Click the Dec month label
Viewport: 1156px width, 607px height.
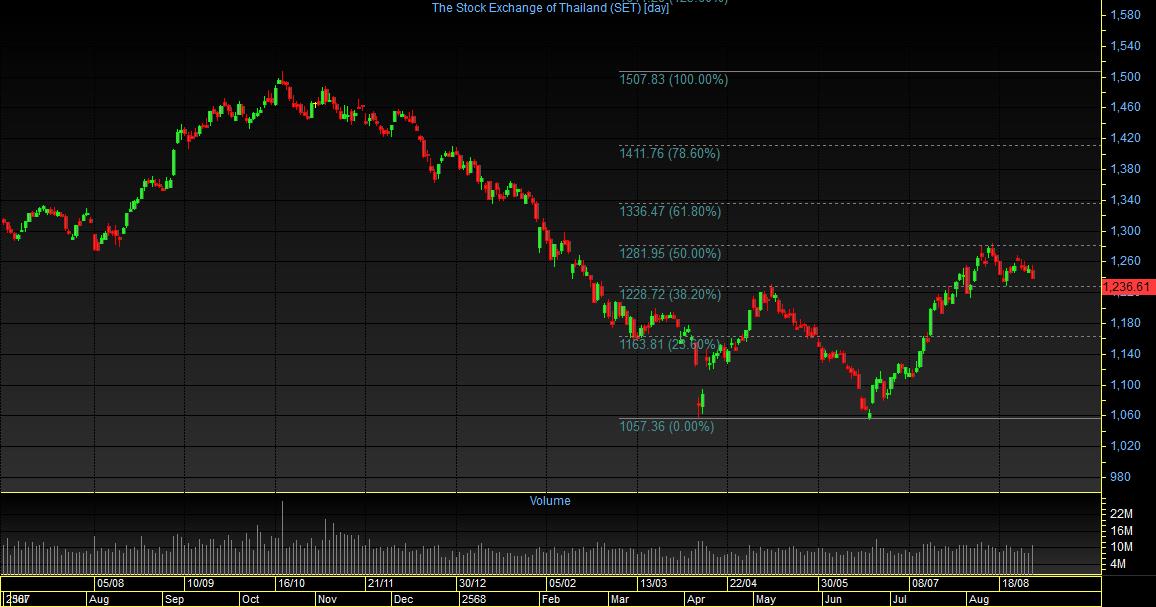[403, 600]
